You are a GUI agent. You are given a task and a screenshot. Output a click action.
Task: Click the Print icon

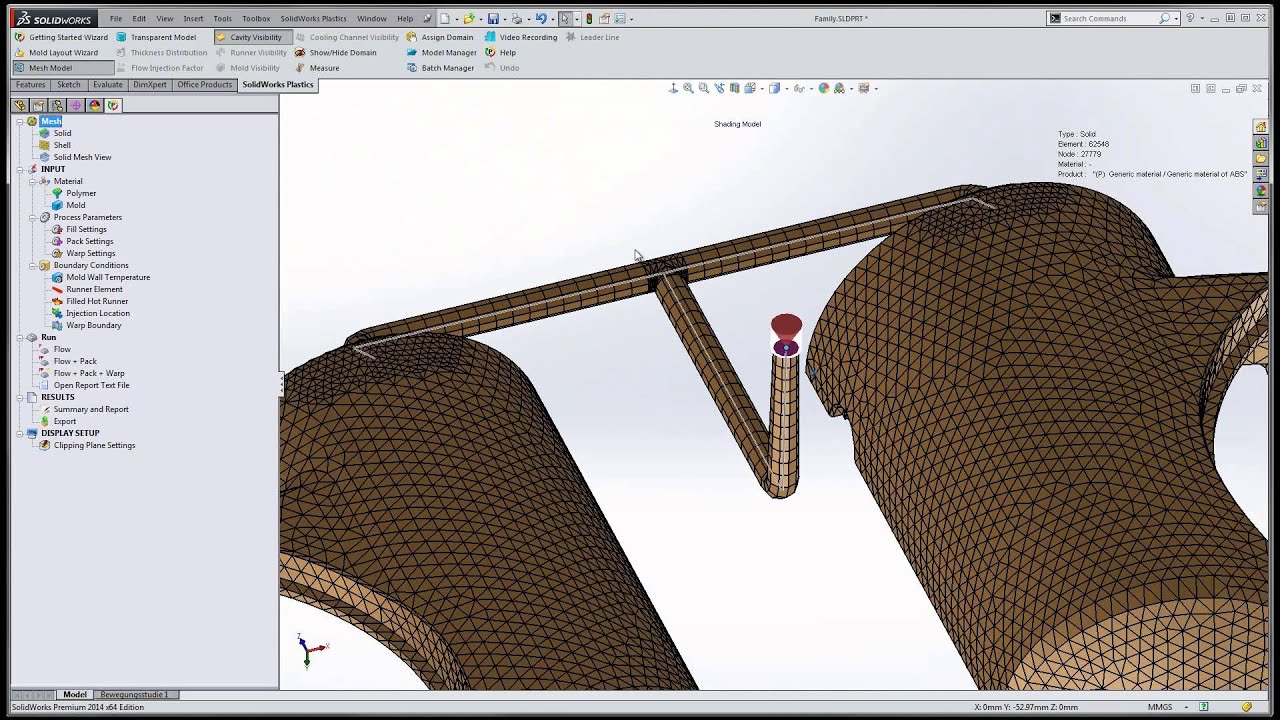(x=516, y=18)
